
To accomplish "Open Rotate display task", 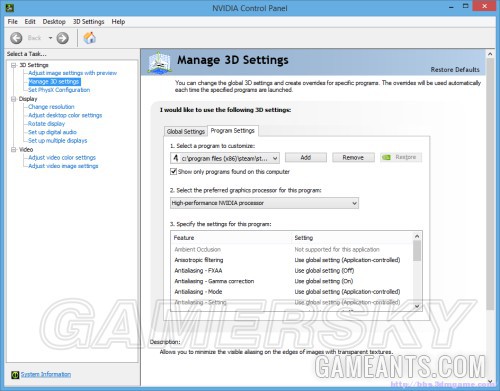I will [47, 124].
